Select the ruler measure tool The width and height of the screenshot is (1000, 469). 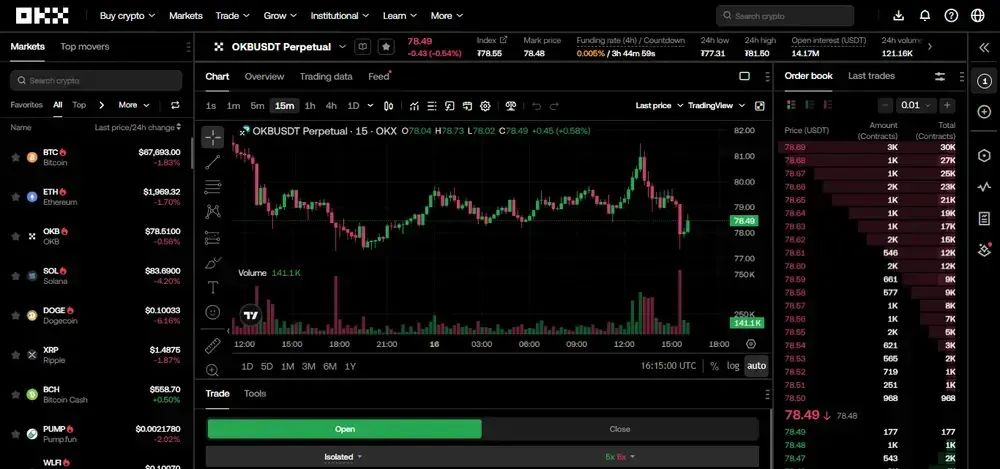tap(212, 346)
